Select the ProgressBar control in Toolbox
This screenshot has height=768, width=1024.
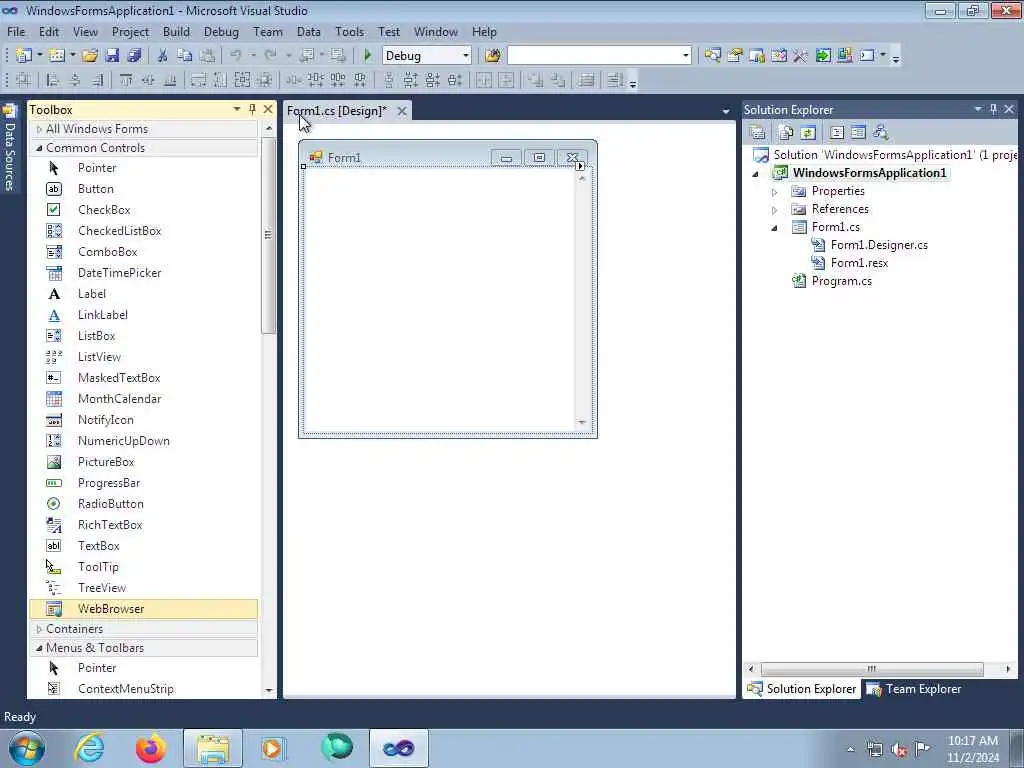click(144, 483)
